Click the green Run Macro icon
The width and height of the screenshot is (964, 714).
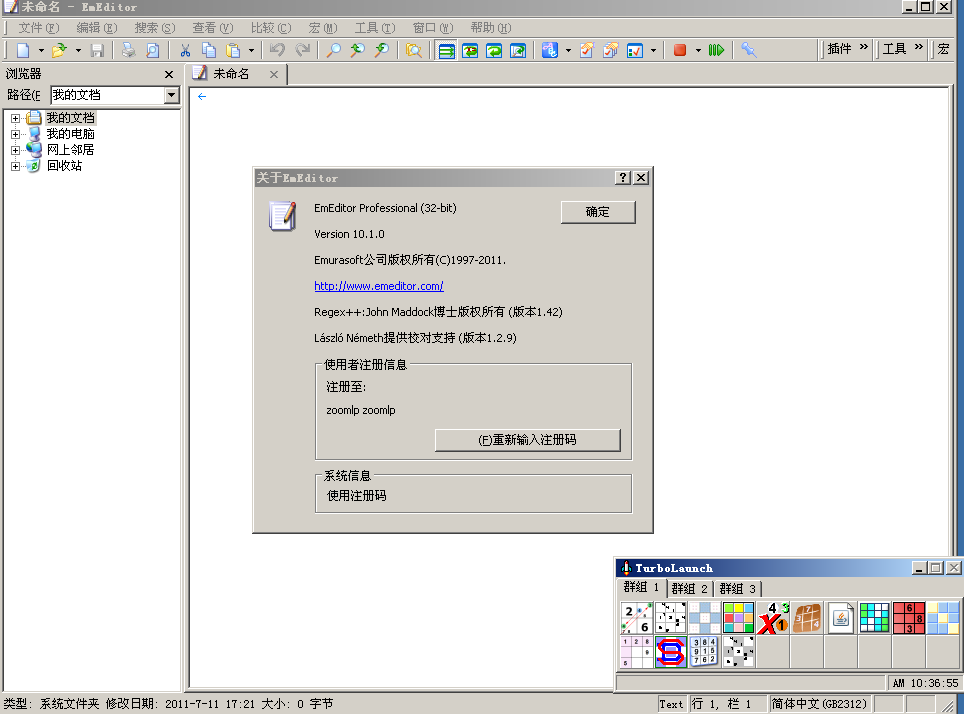pyautogui.click(x=716, y=50)
